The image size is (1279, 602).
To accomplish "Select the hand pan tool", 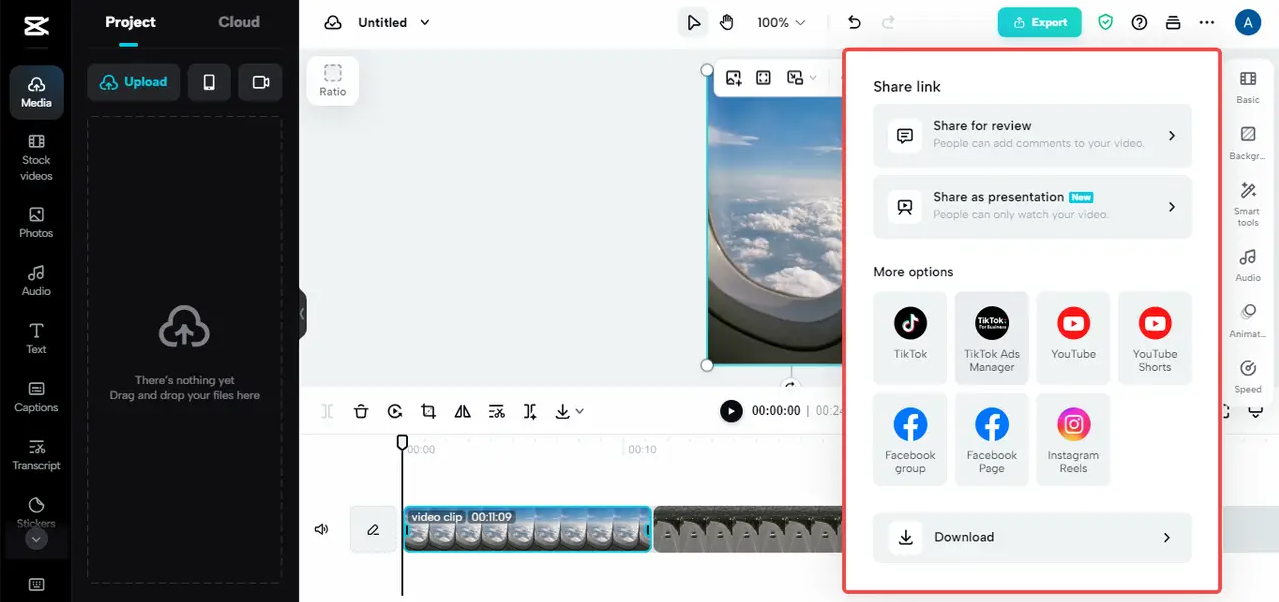I will tap(727, 22).
